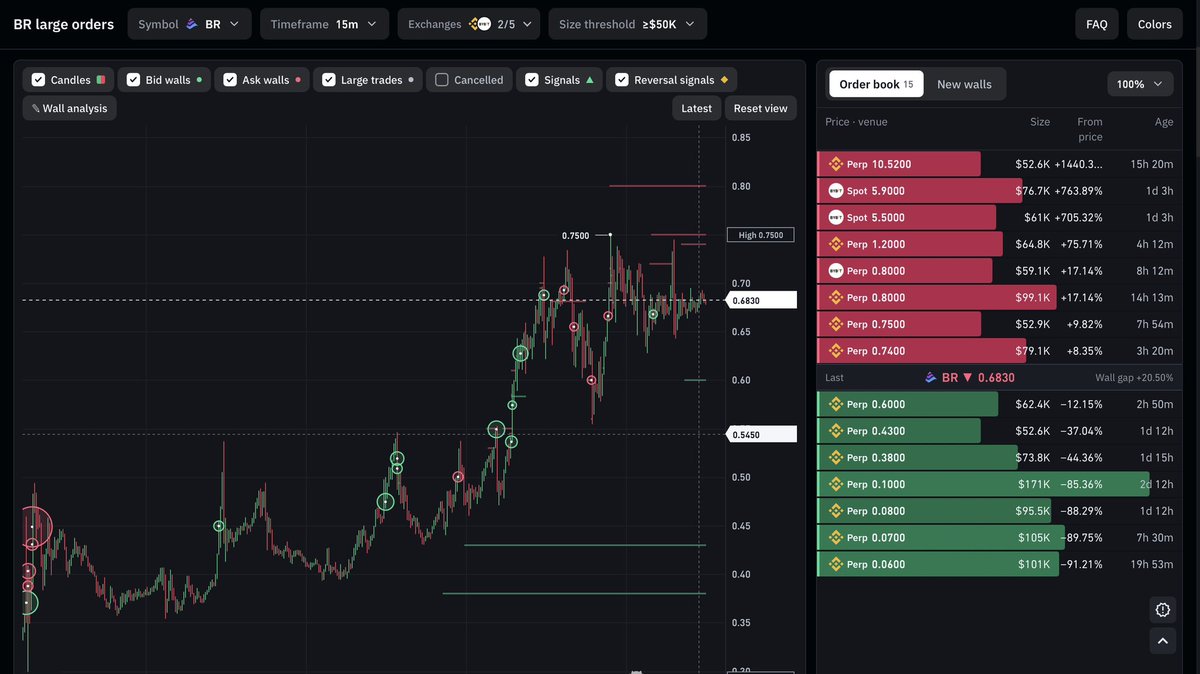Click the Binance icon in the Perp 1.2000 row
1200x674 pixels.
(836, 244)
